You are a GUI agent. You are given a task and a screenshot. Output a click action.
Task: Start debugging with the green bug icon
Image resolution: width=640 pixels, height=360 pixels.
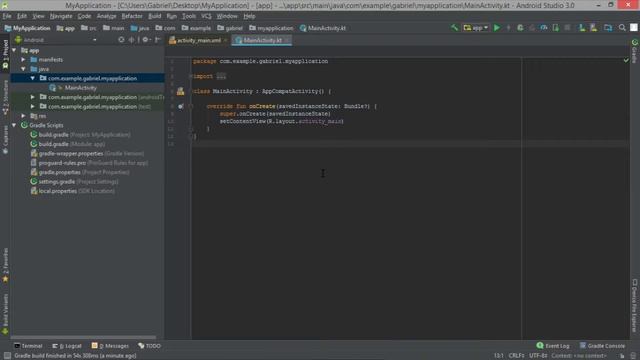pos(520,28)
